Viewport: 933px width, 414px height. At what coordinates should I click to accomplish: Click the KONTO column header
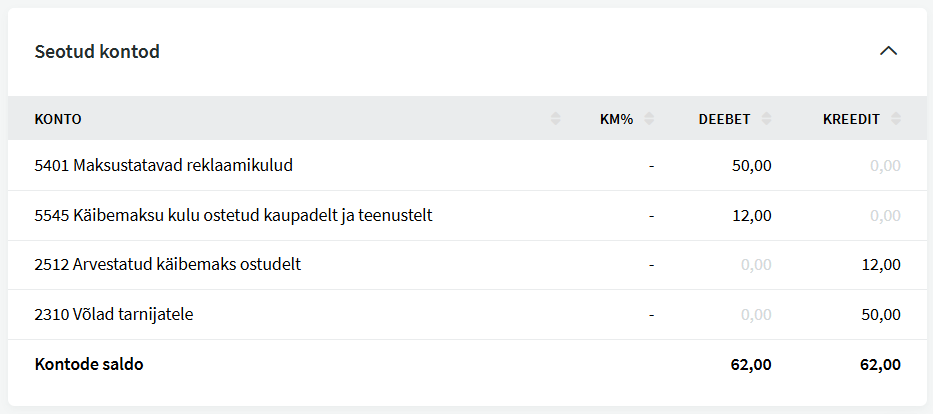(58, 119)
